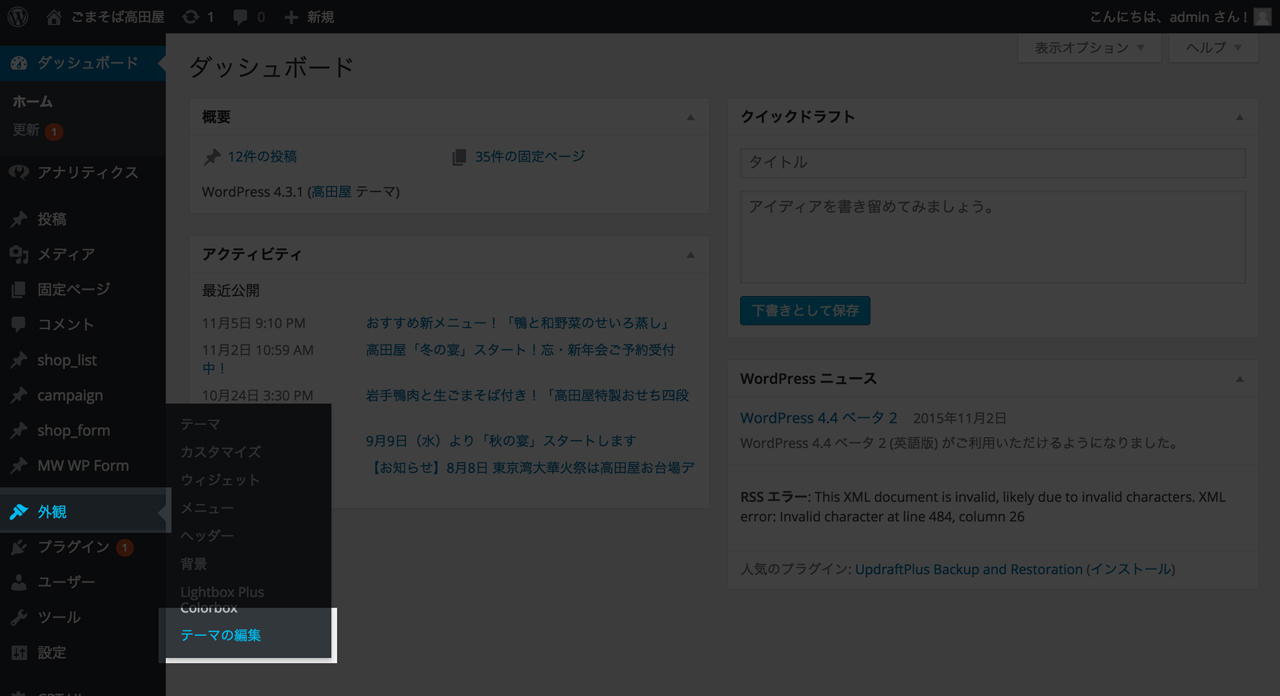The height and width of the screenshot is (696, 1280).
Task: Go to ホーム under ダッシュボード
Action: tap(33, 101)
